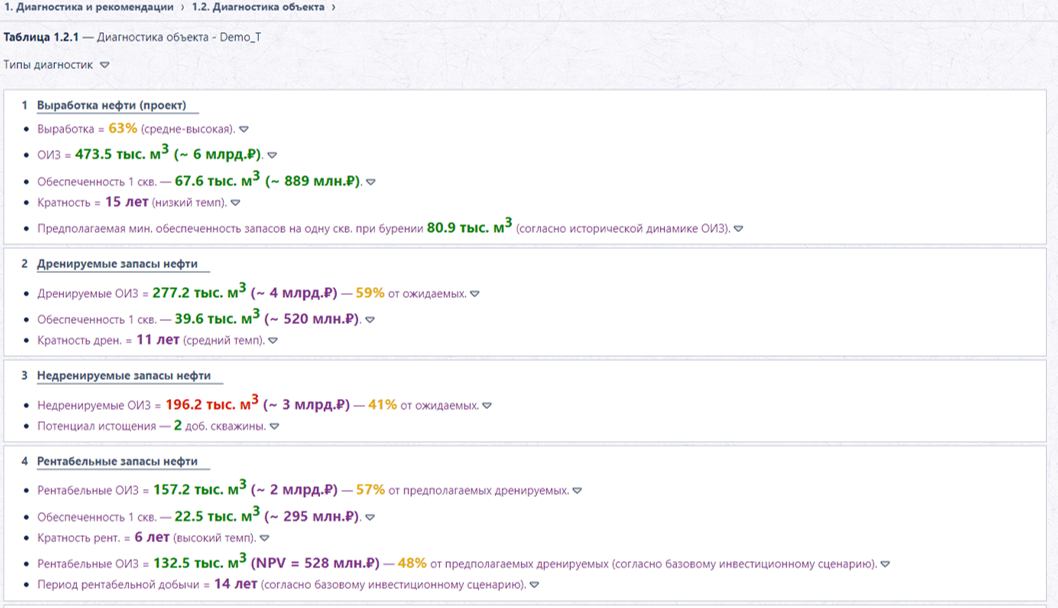Expand arrow after Дренируемые ОИЗ 59% line
This screenshot has width=1058, height=608.
475,294
